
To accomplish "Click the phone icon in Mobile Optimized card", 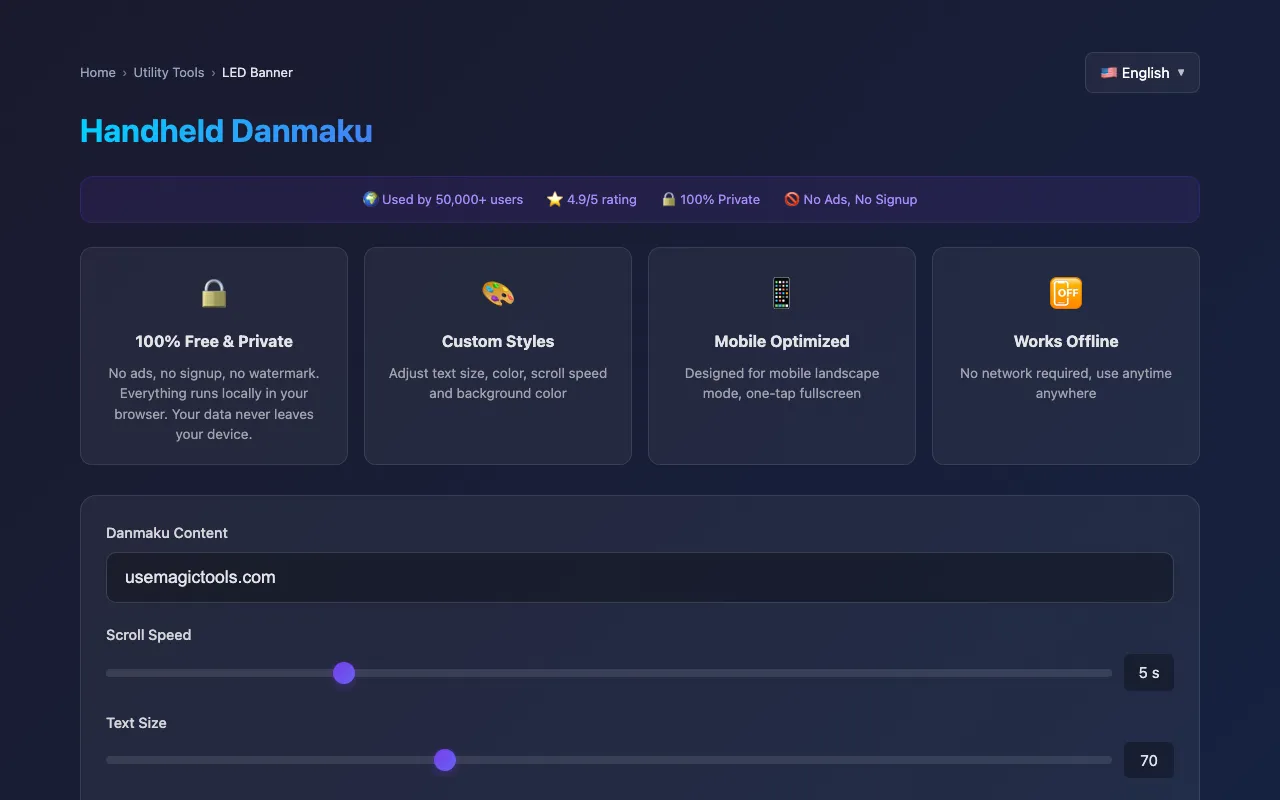I will [x=782, y=293].
